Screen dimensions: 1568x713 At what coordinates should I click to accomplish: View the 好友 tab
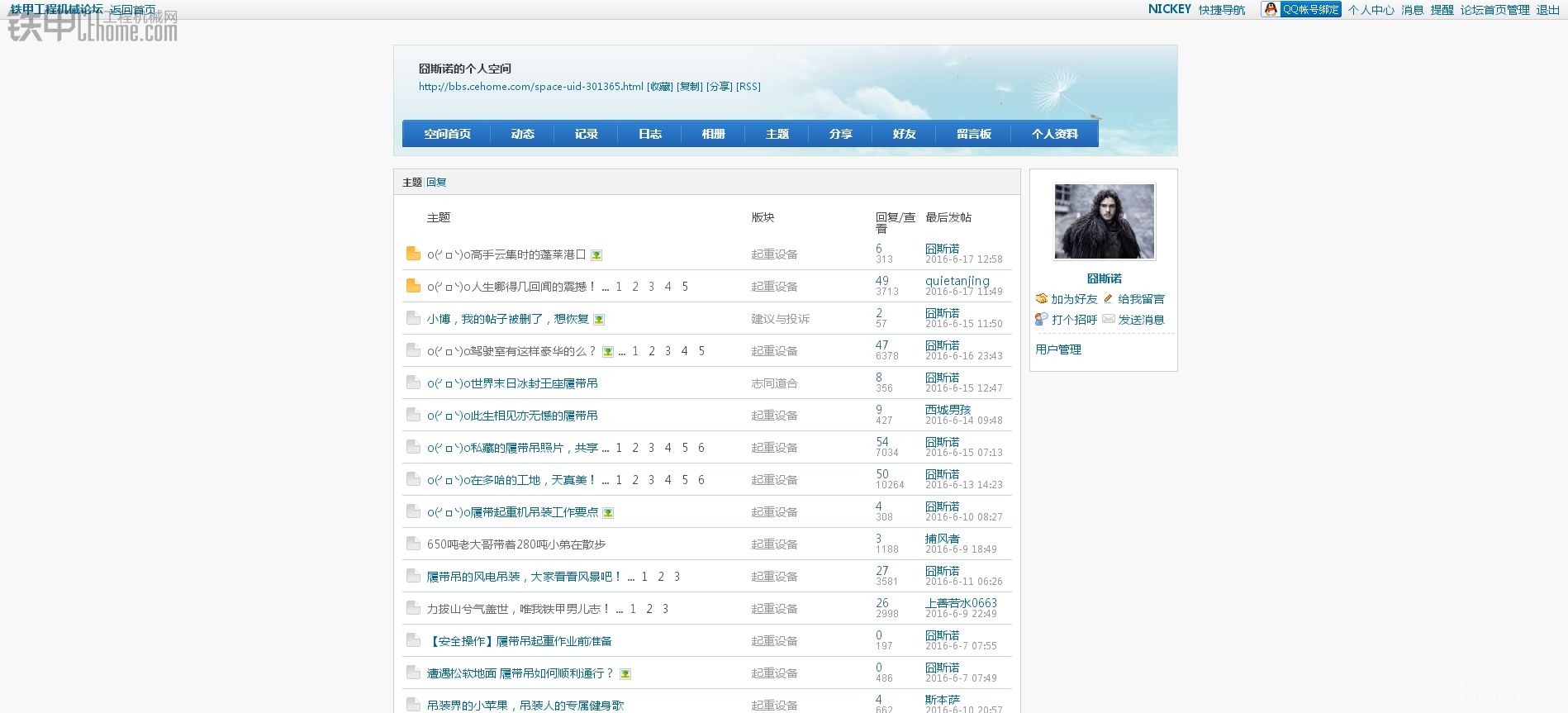pos(904,134)
